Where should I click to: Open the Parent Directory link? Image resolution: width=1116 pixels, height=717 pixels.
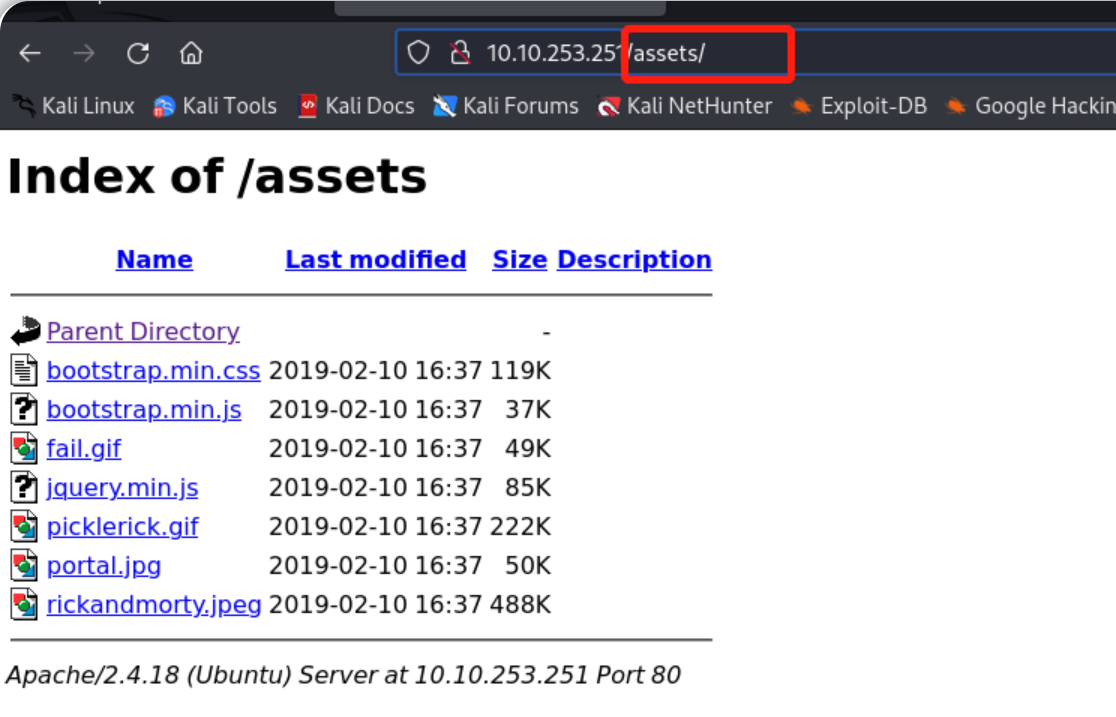[x=143, y=332]
